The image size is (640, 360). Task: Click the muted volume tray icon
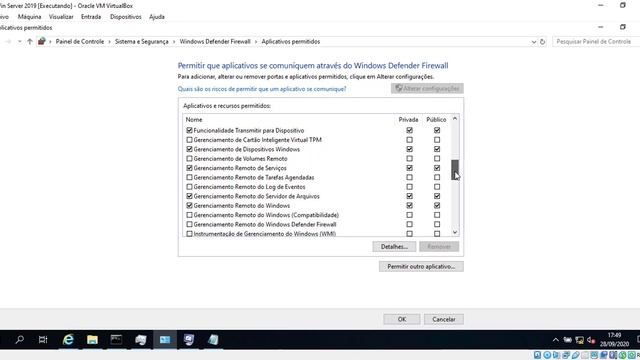591,340
